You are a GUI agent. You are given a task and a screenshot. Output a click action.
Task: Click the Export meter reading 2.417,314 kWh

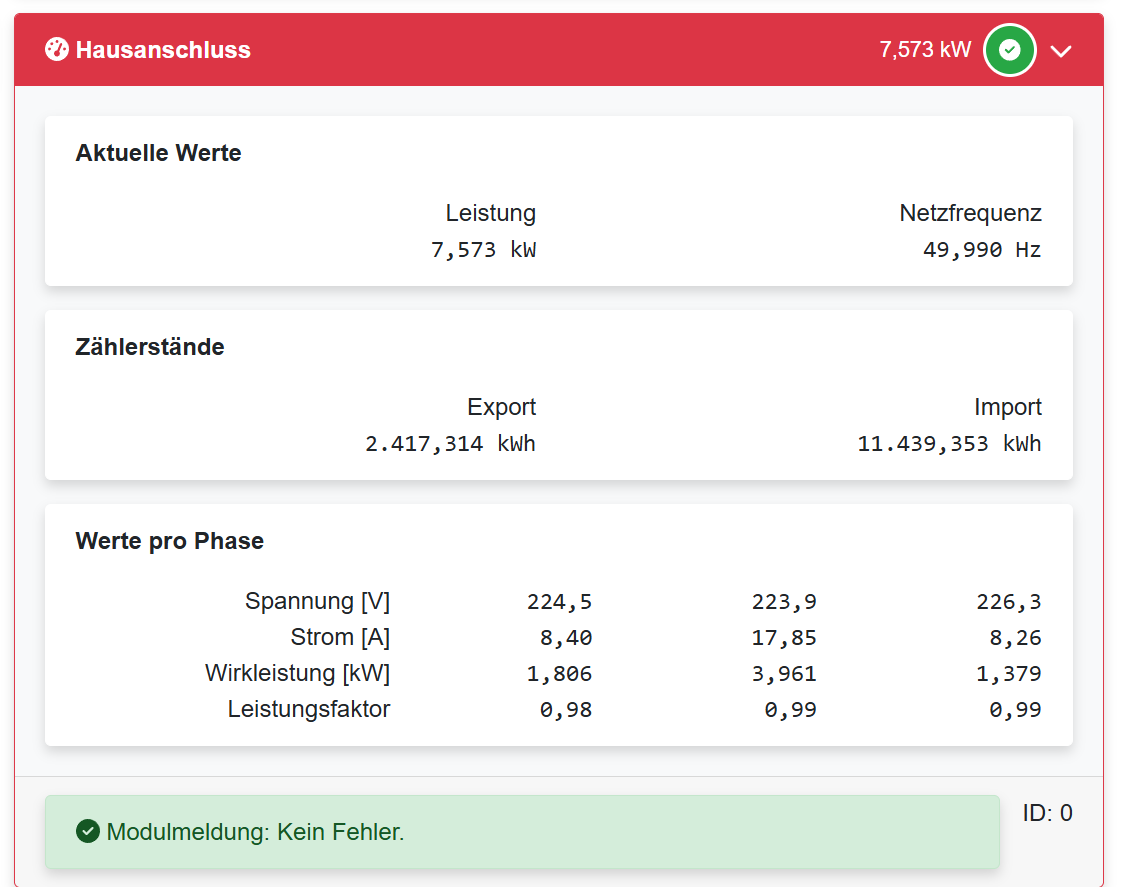(450, 444)
